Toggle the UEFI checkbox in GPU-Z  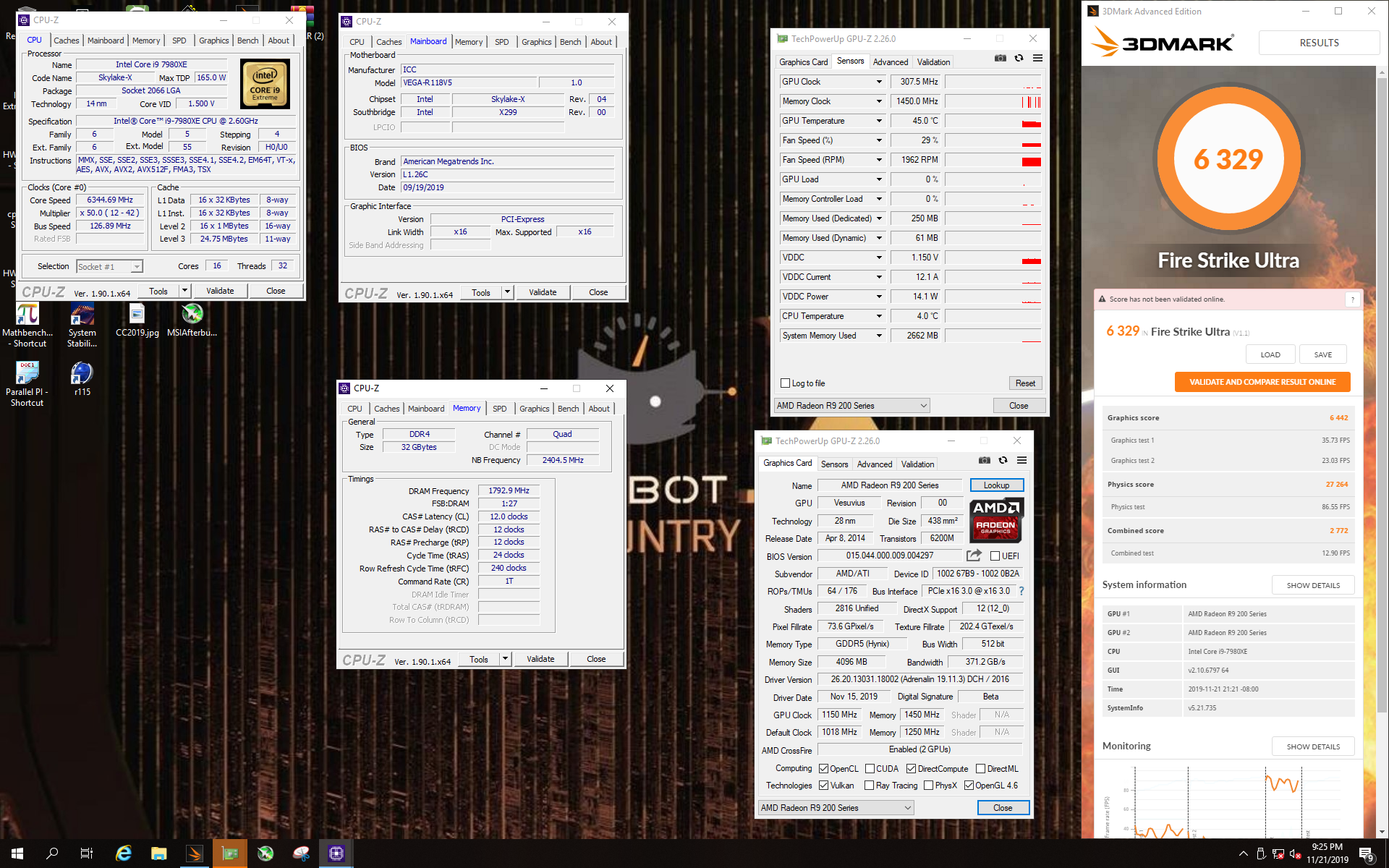pyautogui.click(x=995, y=556)
